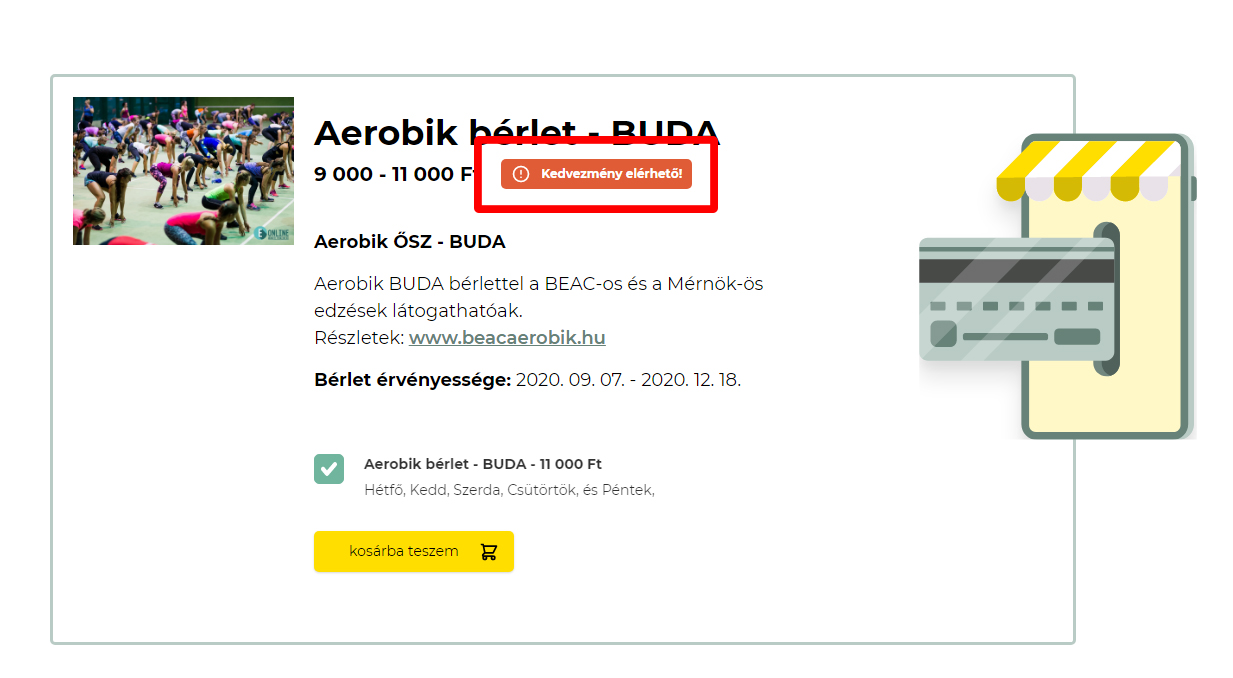Click the 'Aerobik bérlet - BUDA' title
1233x678 pixels.
click(517, 132)
